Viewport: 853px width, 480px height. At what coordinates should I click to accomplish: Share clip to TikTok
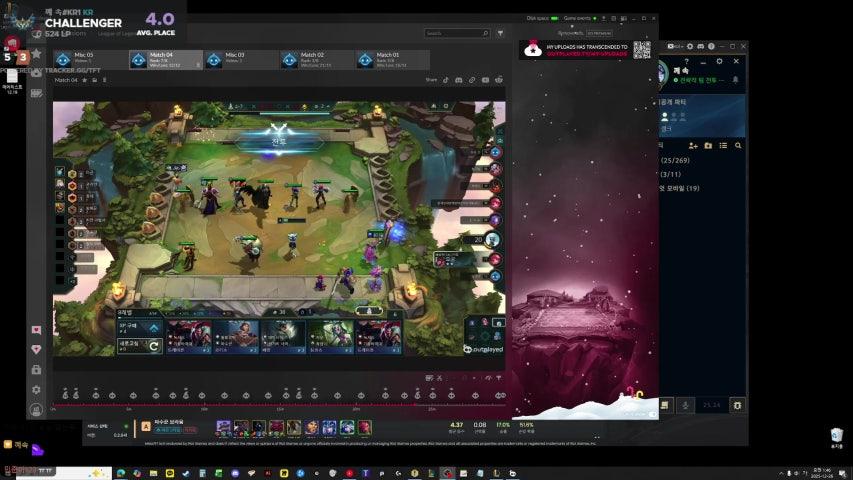[x=446, y=80]
